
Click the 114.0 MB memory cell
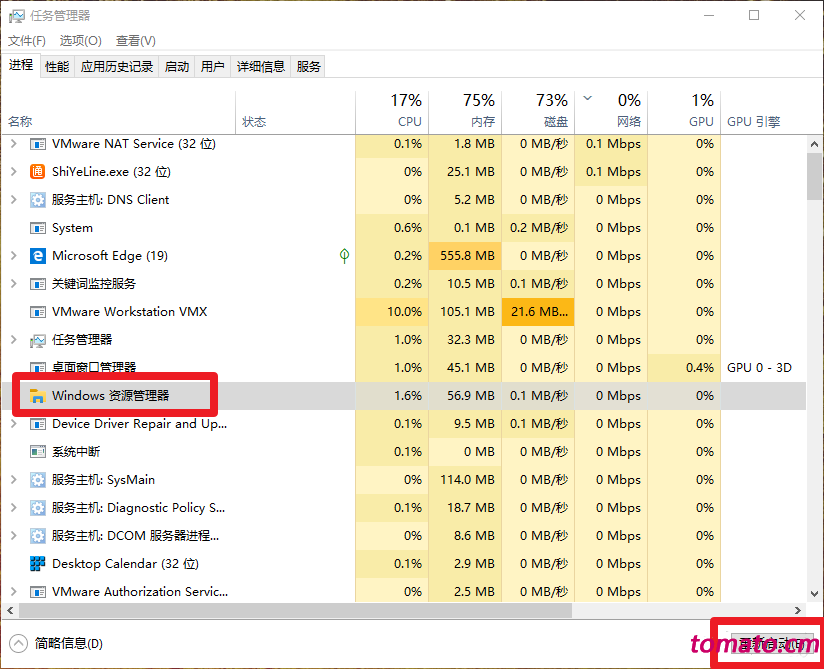click(465, 480)
